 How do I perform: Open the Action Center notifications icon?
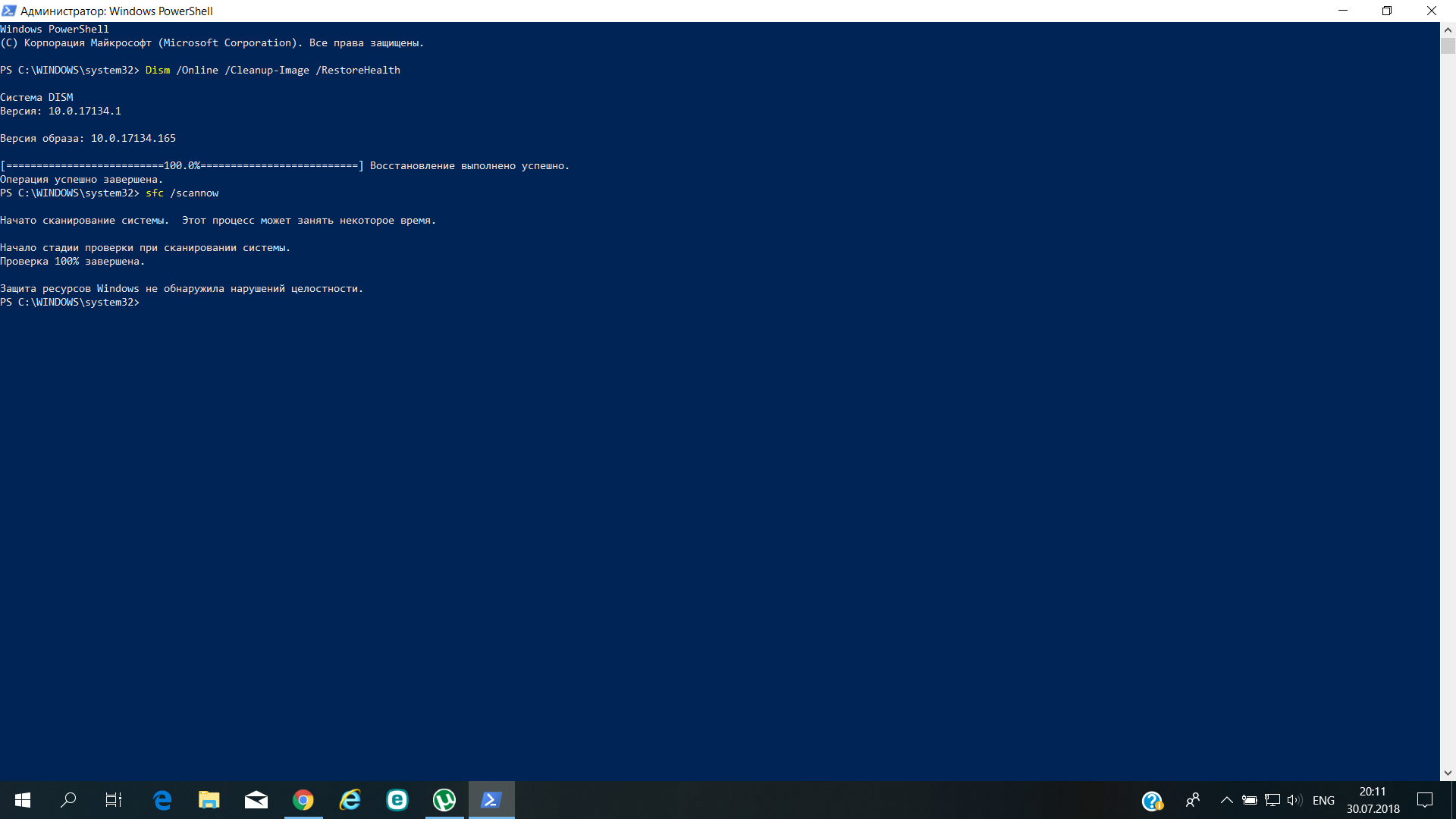(1425, 800)
